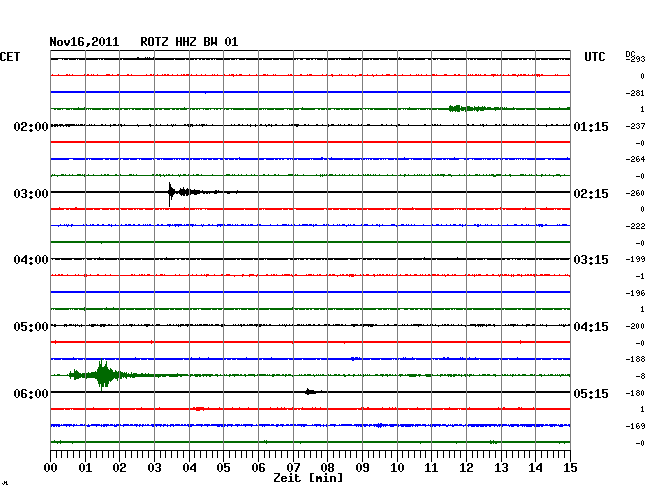Click the DC offset value -199
The height and width of the screenshot is (494, 650).
click(x=635, y=259)
